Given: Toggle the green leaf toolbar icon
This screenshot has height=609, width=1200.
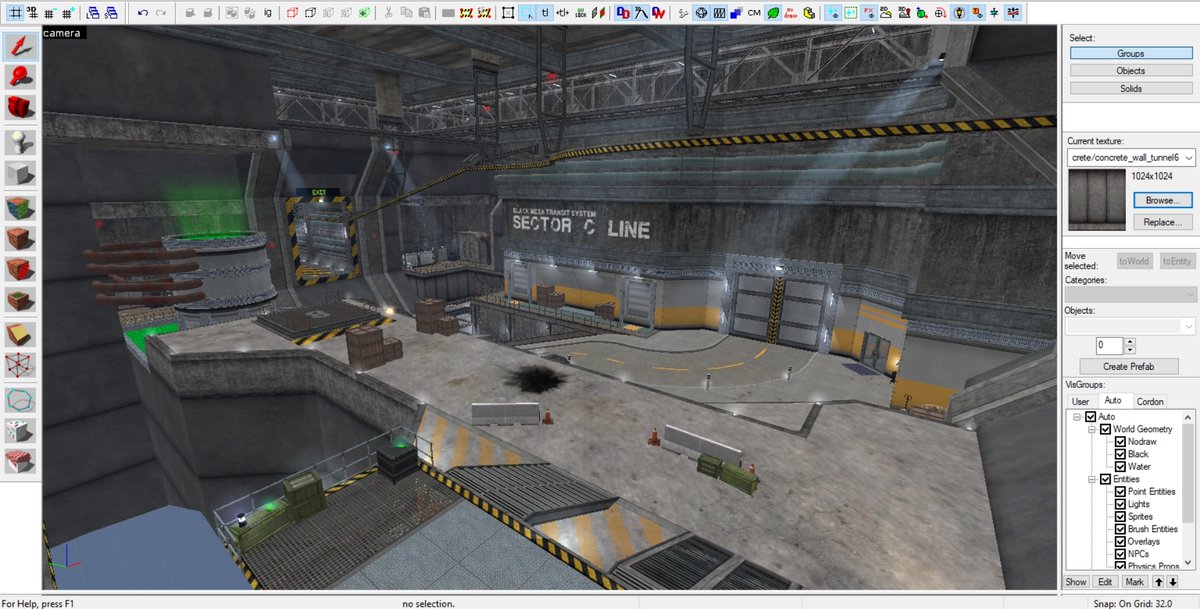Looking at the screenshot, I should (773, 13).
